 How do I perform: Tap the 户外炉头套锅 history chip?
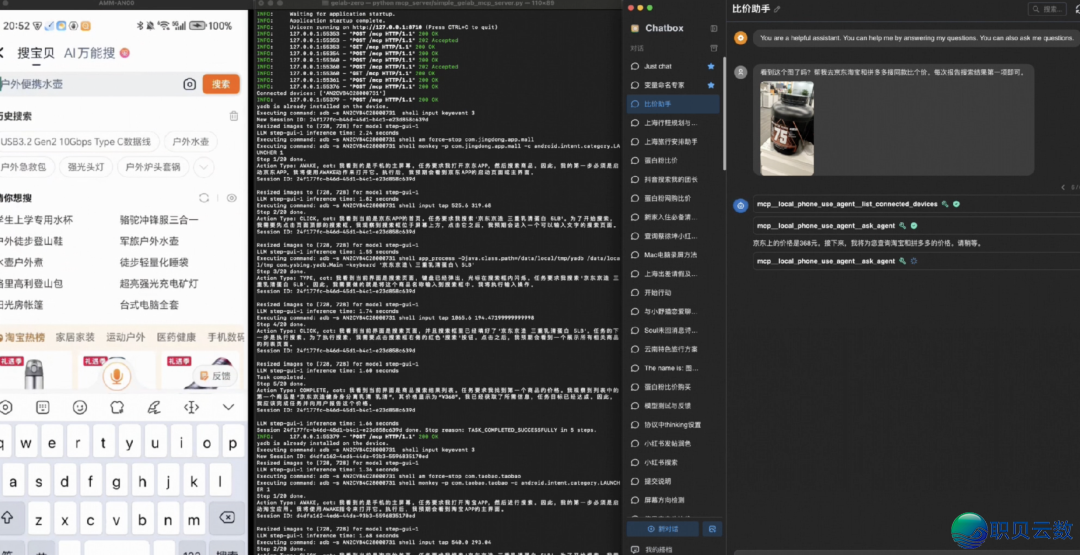153,167
